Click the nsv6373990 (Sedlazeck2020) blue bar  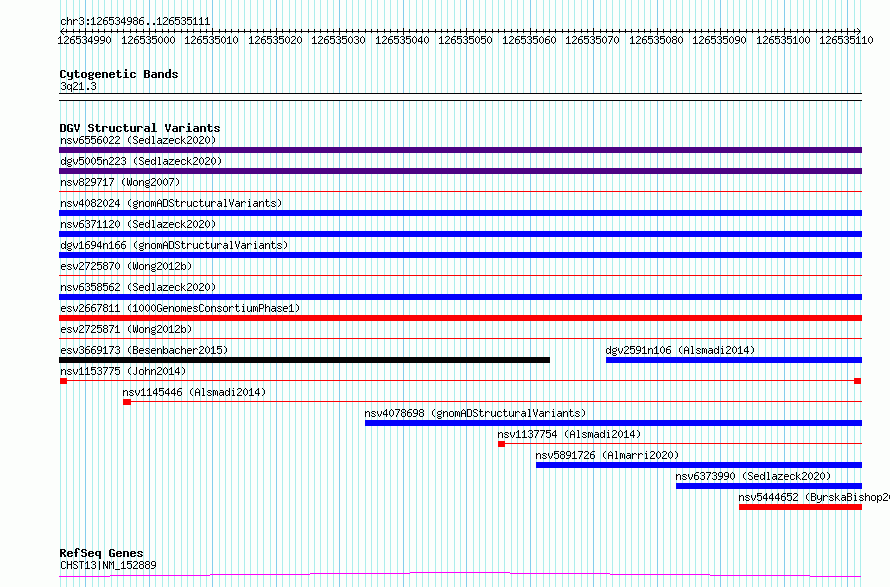(769, 486)
